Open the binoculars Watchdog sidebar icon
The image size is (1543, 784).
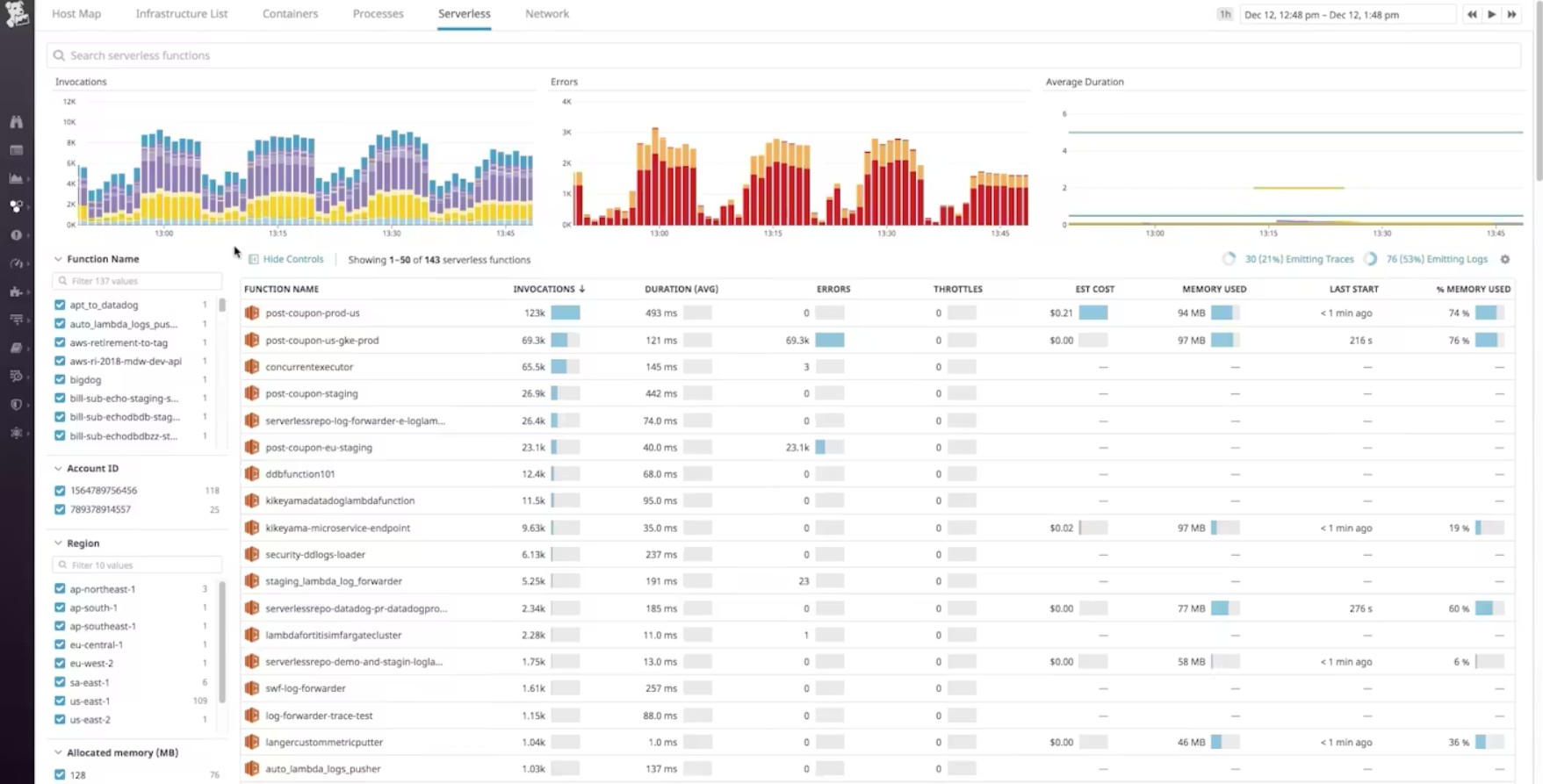click(x=16, y=122)
